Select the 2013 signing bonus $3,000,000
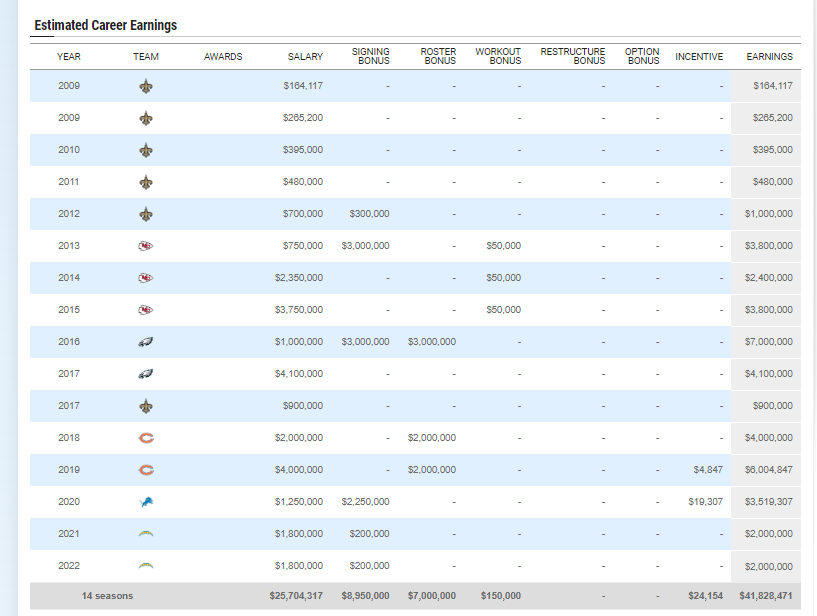The height and width of the screenshot is (616, 817). pyautogui.click(x=365, y=246)
